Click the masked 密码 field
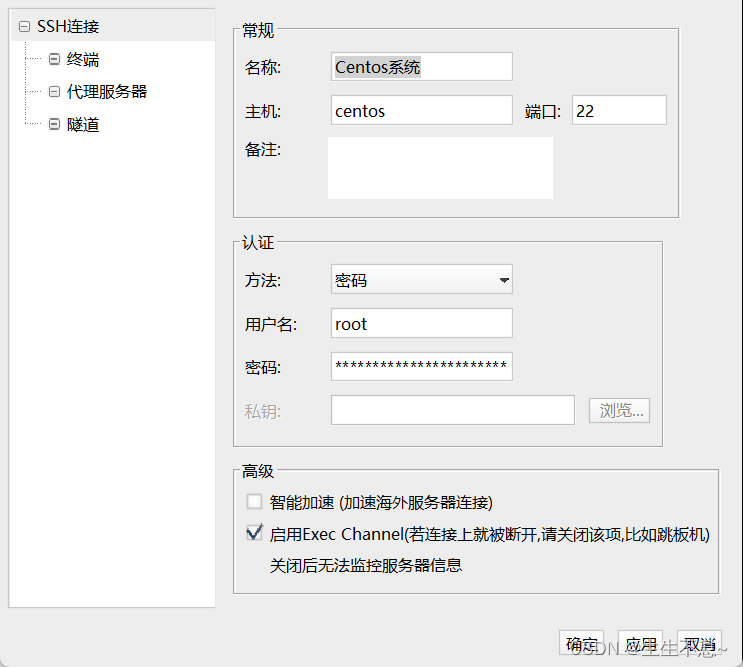The height and width of the screenshot is (667, 743). (x=422, y=366)
